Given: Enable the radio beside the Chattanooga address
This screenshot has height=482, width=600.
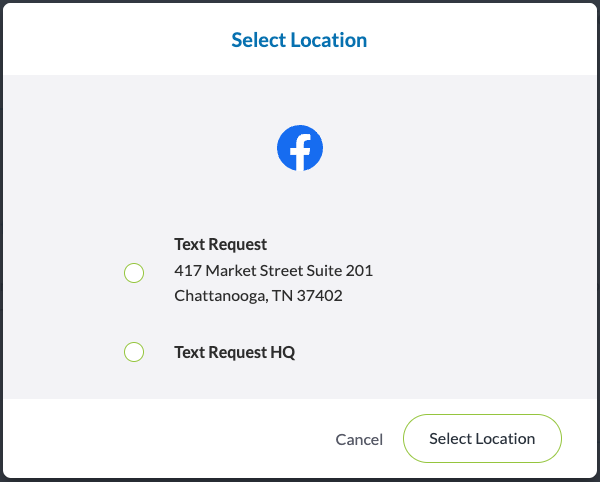Looking at the screenshot, I should (134, 272).
